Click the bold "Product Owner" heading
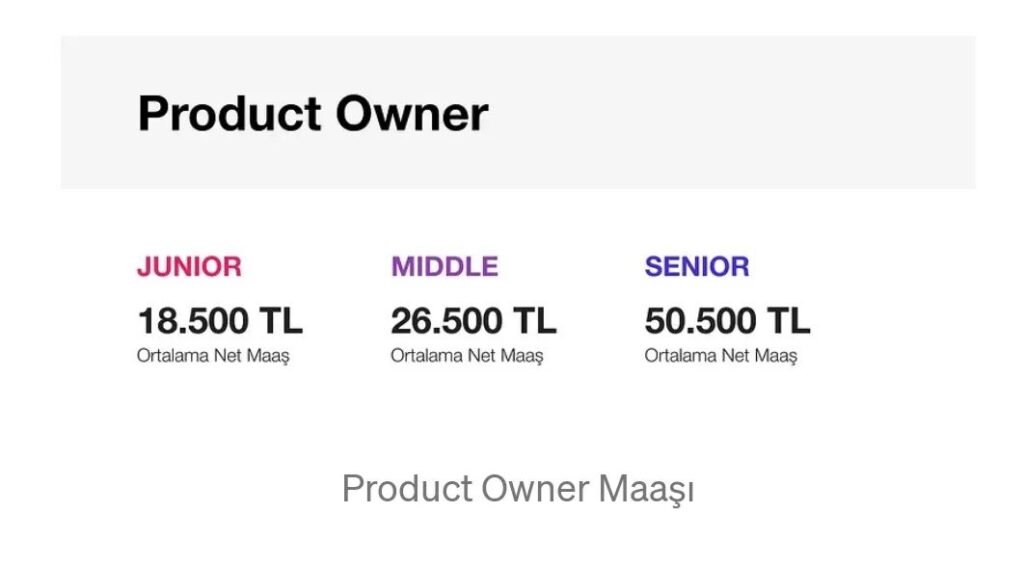This screenshot has height=567, width=1024. [313, 114]
